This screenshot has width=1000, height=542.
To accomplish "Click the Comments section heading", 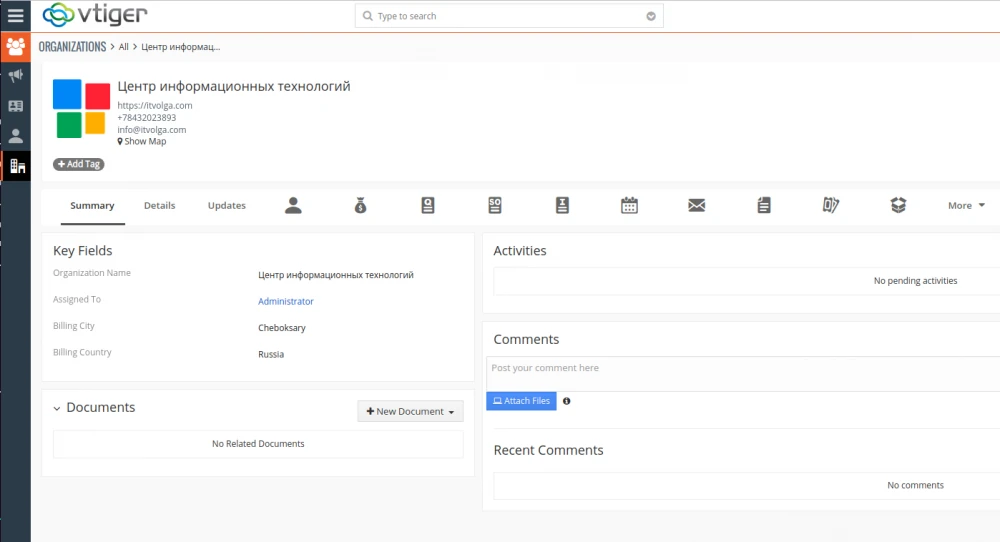I will point(526,339).
